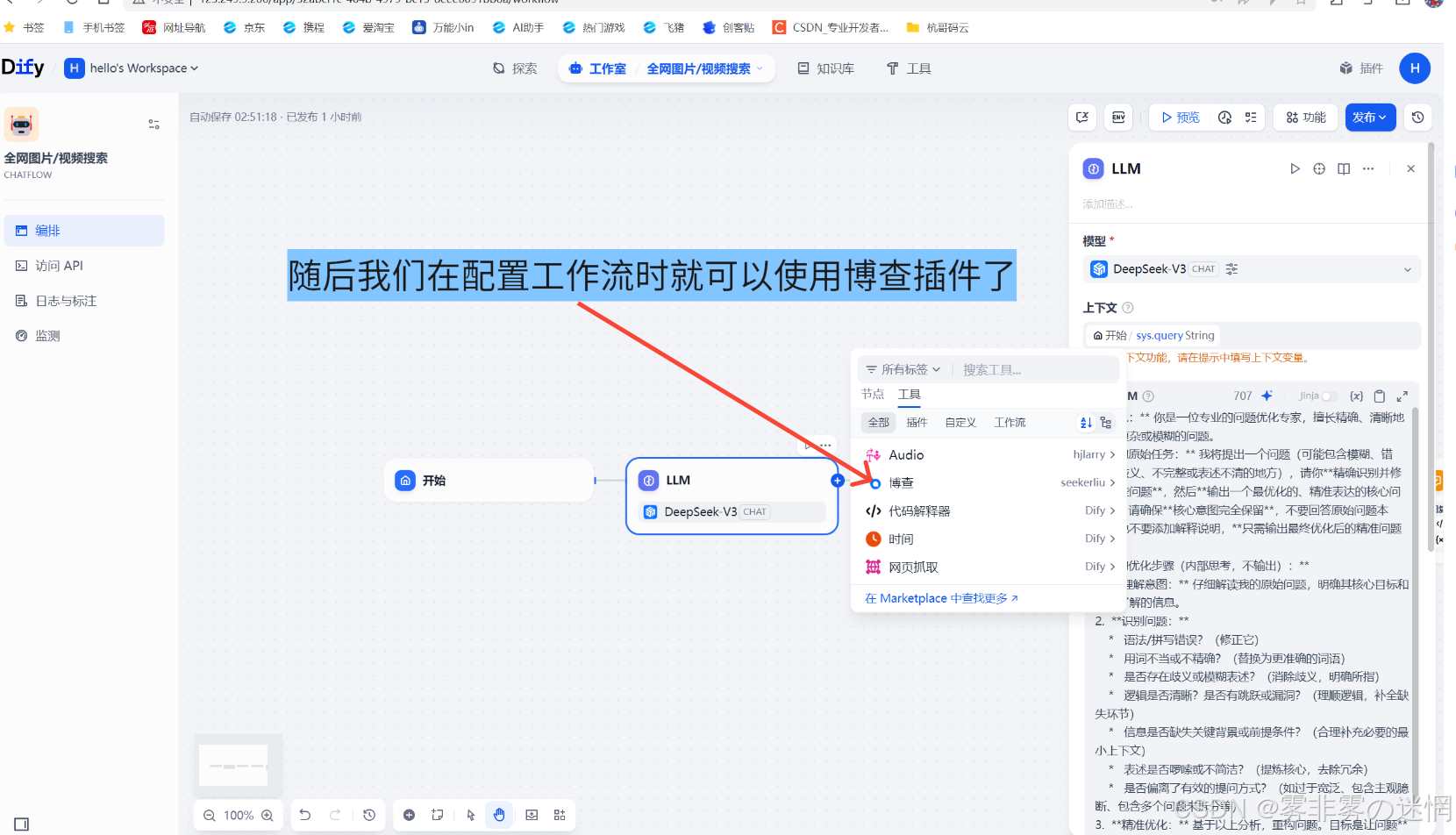1456x835 pixels.
Task: Open the help docs book icon in LLM panel
Action: pos(1344,168)
